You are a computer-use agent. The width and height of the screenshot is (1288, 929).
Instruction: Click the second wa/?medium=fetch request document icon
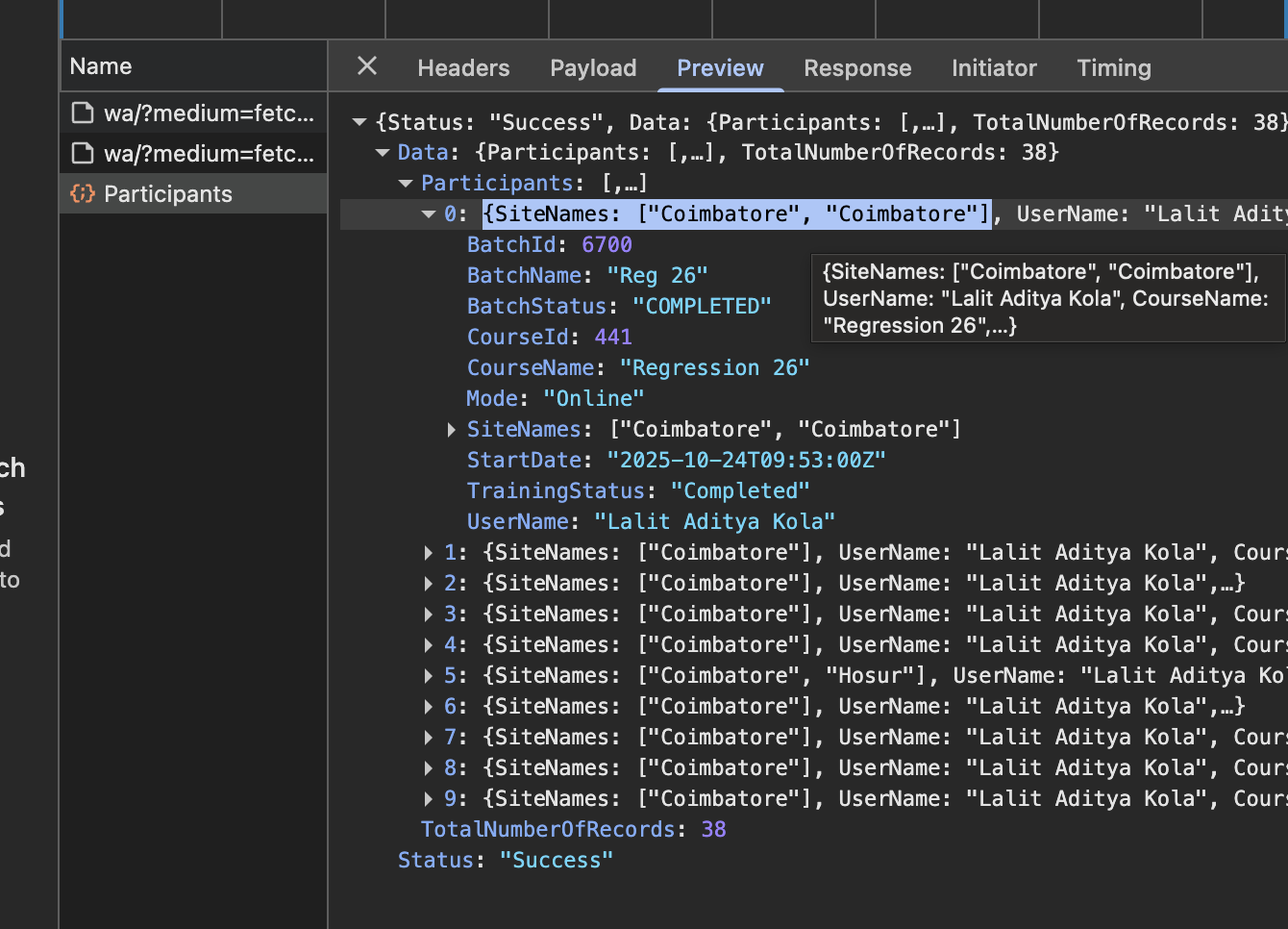[84, 154]
